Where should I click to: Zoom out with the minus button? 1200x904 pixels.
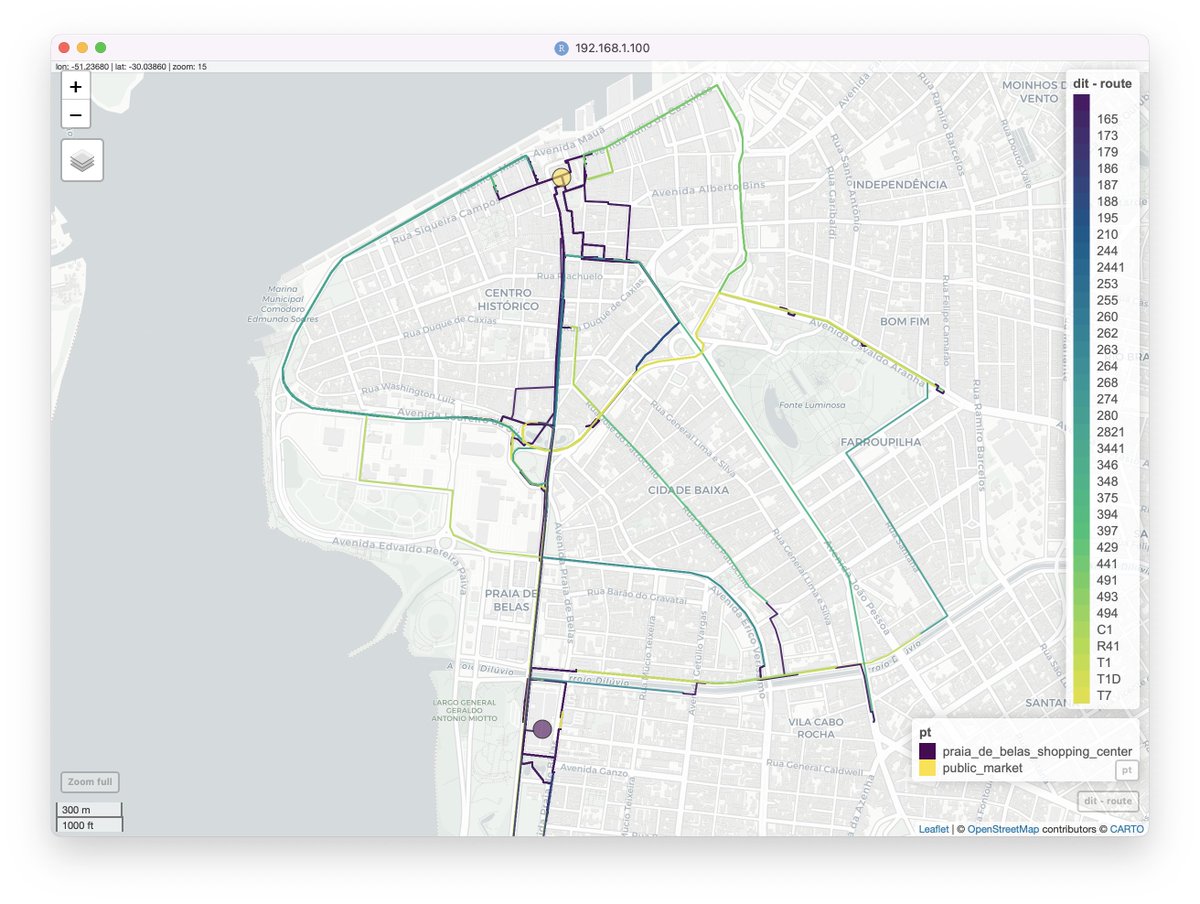(x=76, y=114)
